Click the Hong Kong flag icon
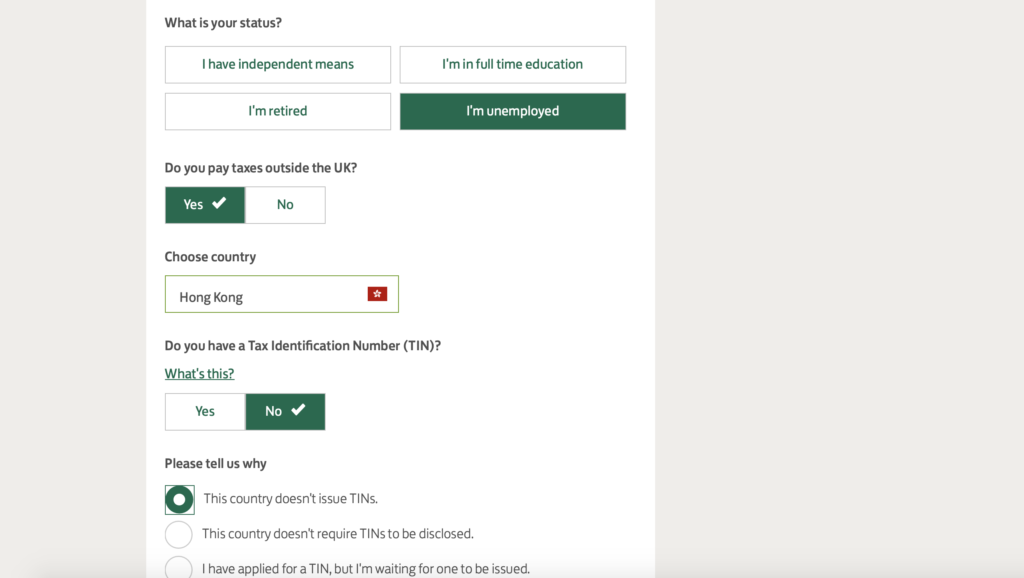1024x578 pixels. tap(377, 294)
